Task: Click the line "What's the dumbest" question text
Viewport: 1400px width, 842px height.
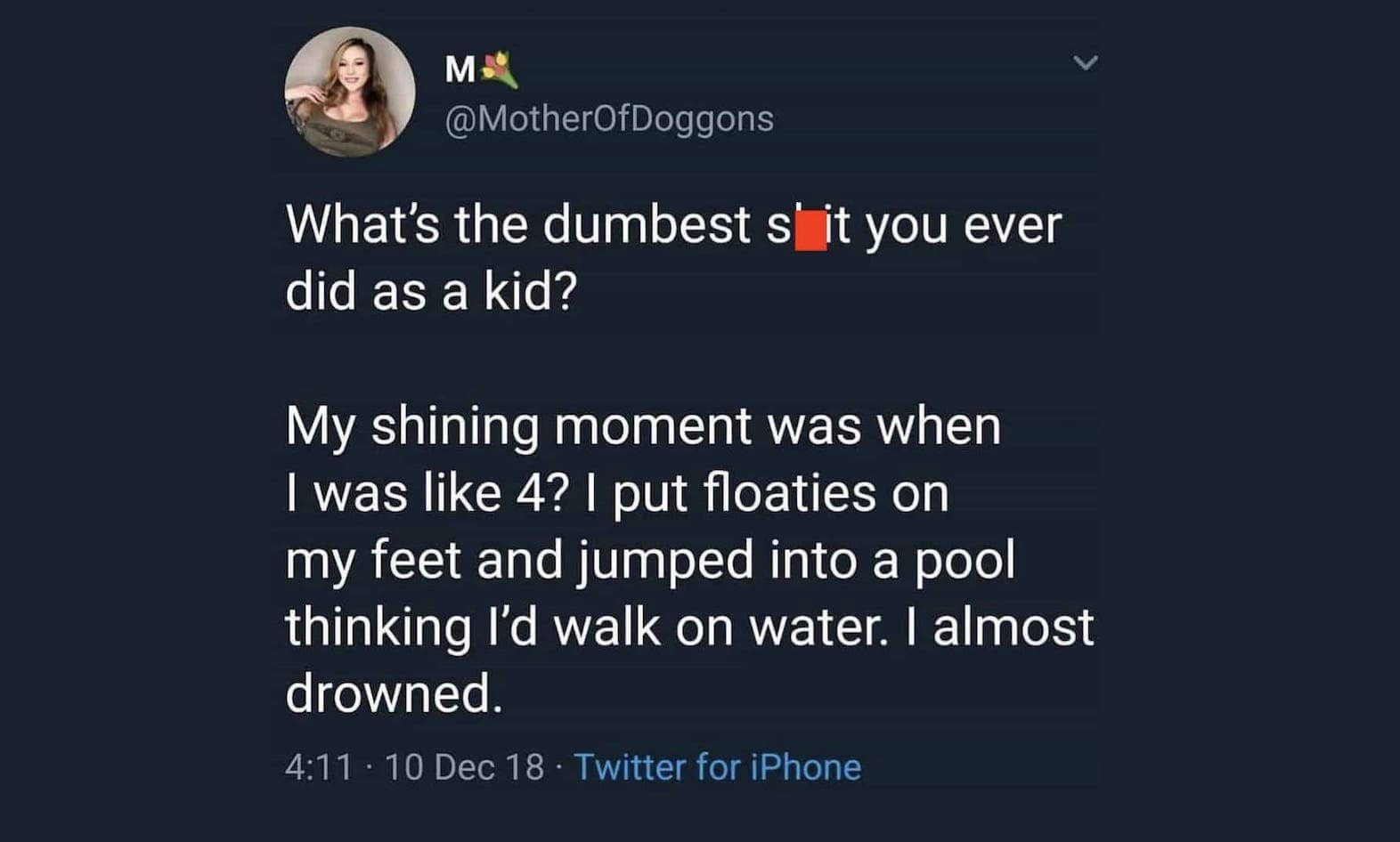Action: click(517, 225)
